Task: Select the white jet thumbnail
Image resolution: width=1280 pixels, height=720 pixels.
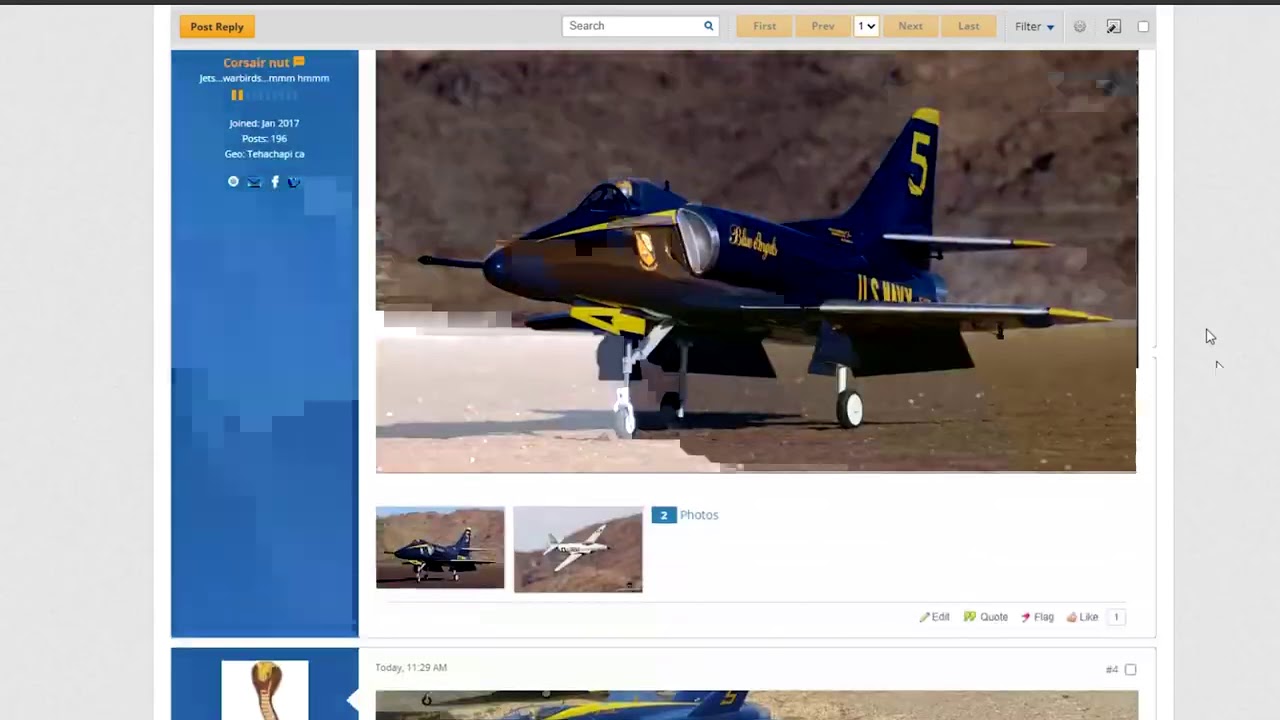Action: [578, 549]
